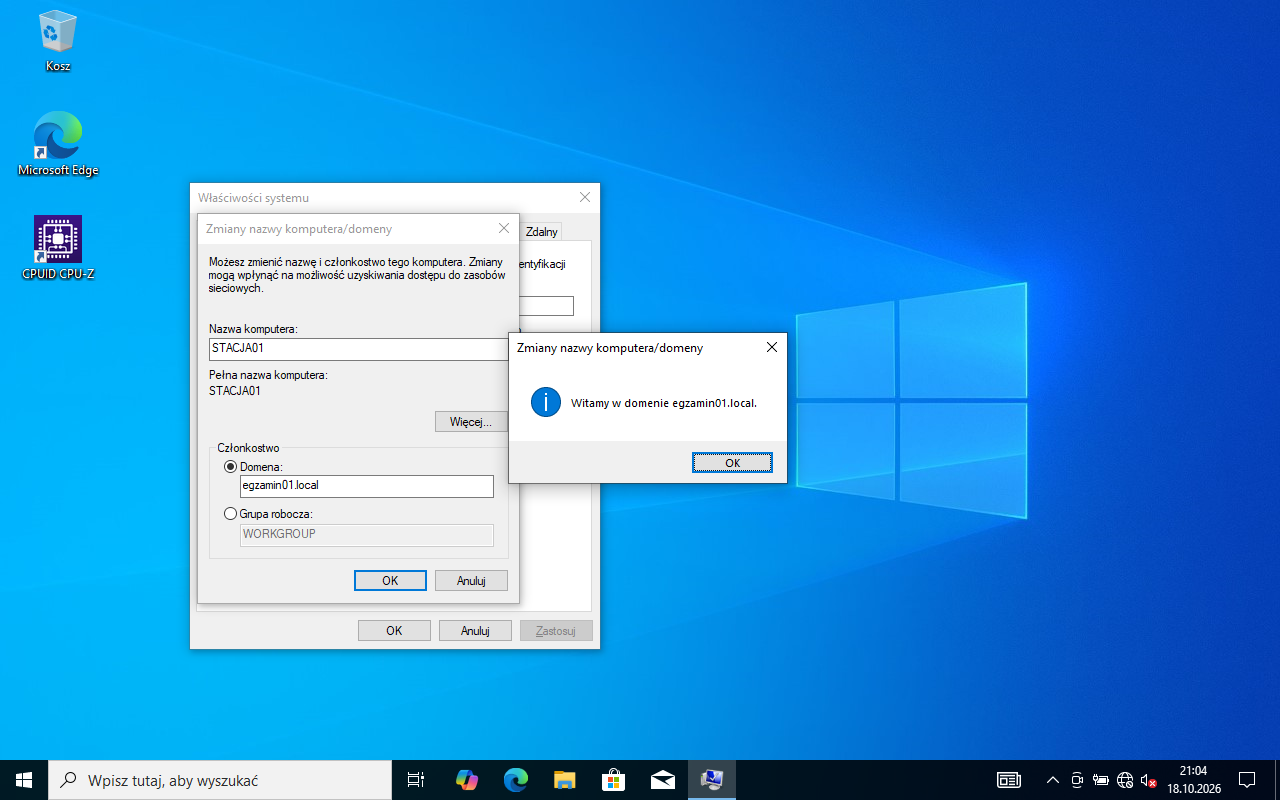Open the news and interests widget icon

click(1009, 780)
